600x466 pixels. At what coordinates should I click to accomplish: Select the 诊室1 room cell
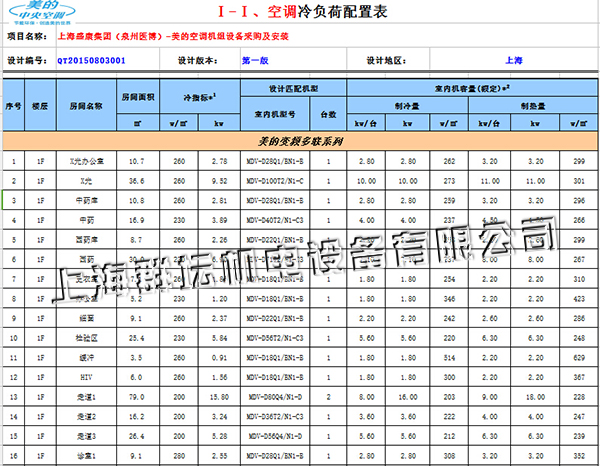(86, 456)
